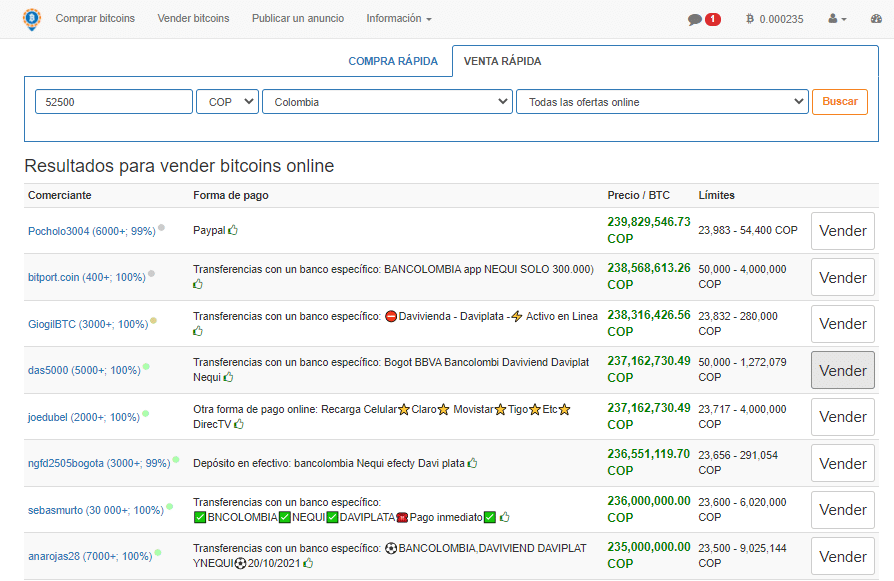Click the Precio / BTC column header
The image size is (894, 581).
639,195
